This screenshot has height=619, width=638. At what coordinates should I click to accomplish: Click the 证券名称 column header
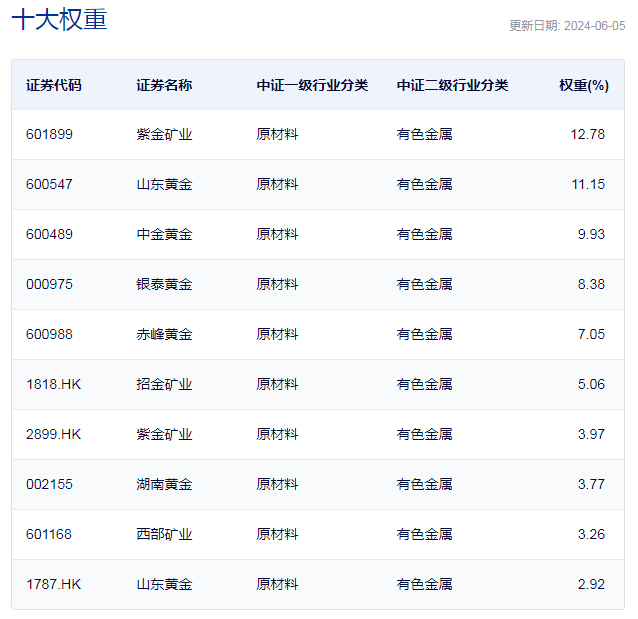click(x=164, y=85)
